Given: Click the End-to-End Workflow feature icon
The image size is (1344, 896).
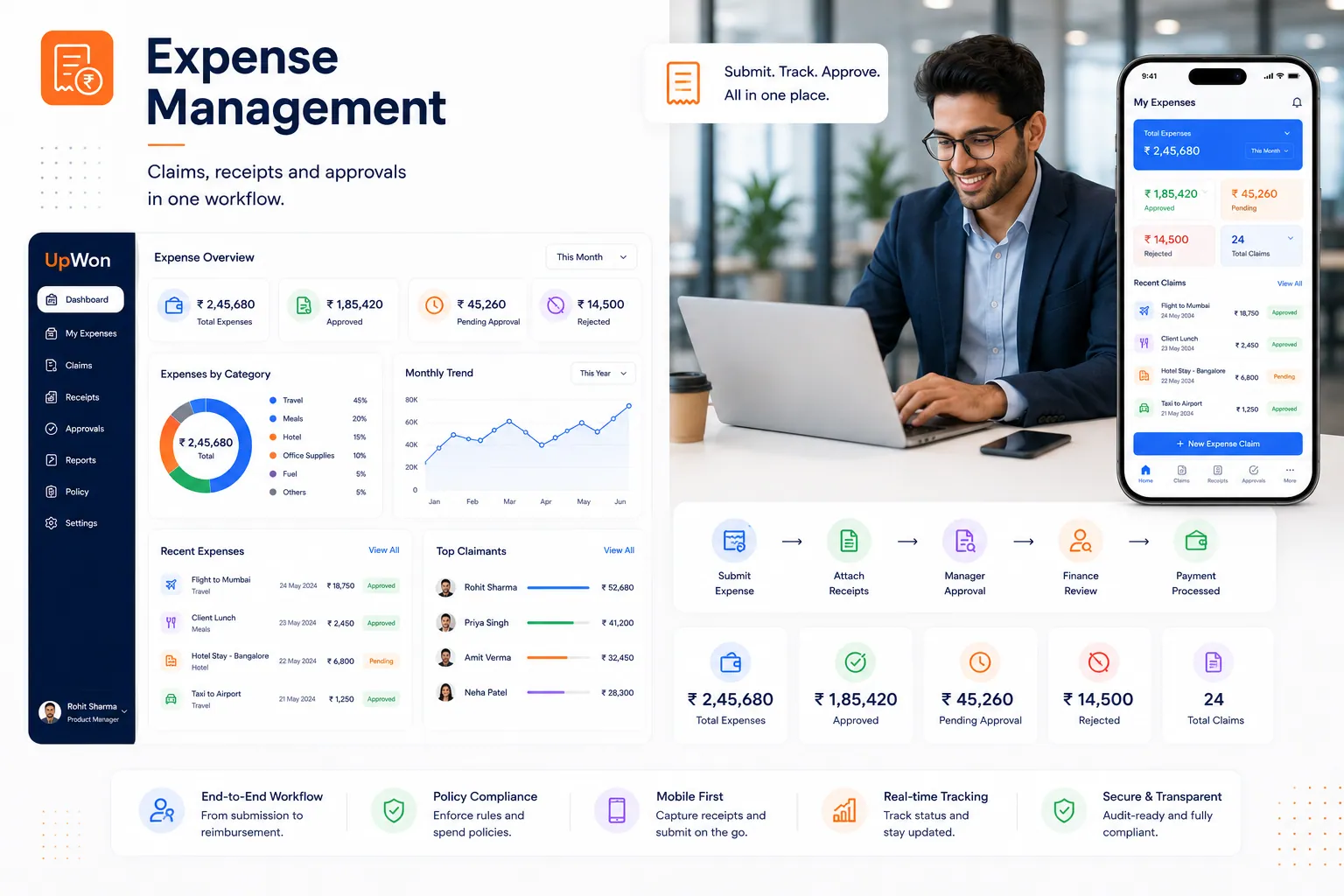Looking at the screenshot, I should pos(162,810).
